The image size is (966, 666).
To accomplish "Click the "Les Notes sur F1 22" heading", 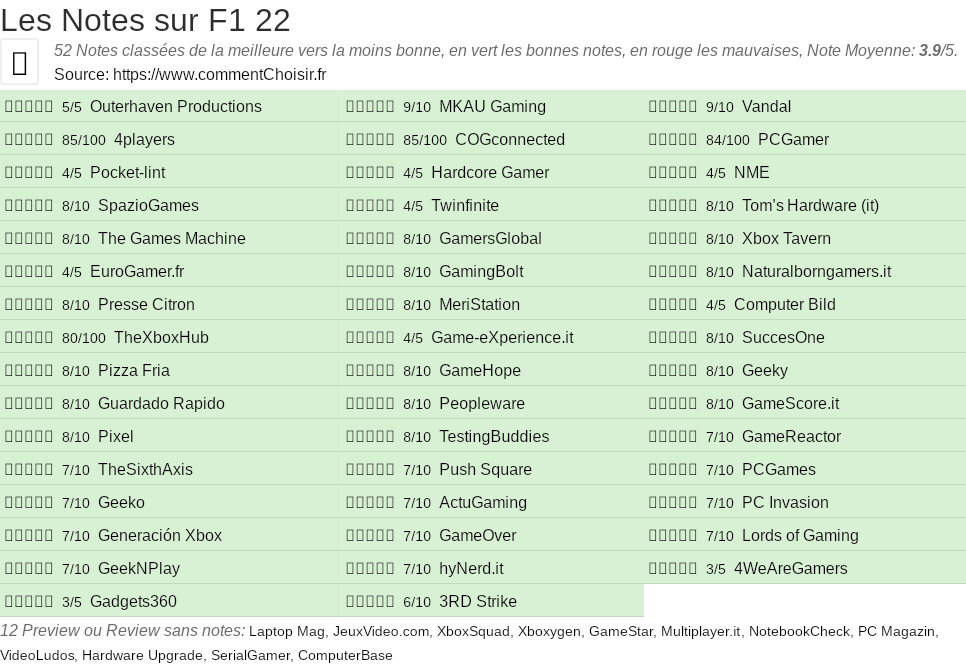I will click(146, 19).
